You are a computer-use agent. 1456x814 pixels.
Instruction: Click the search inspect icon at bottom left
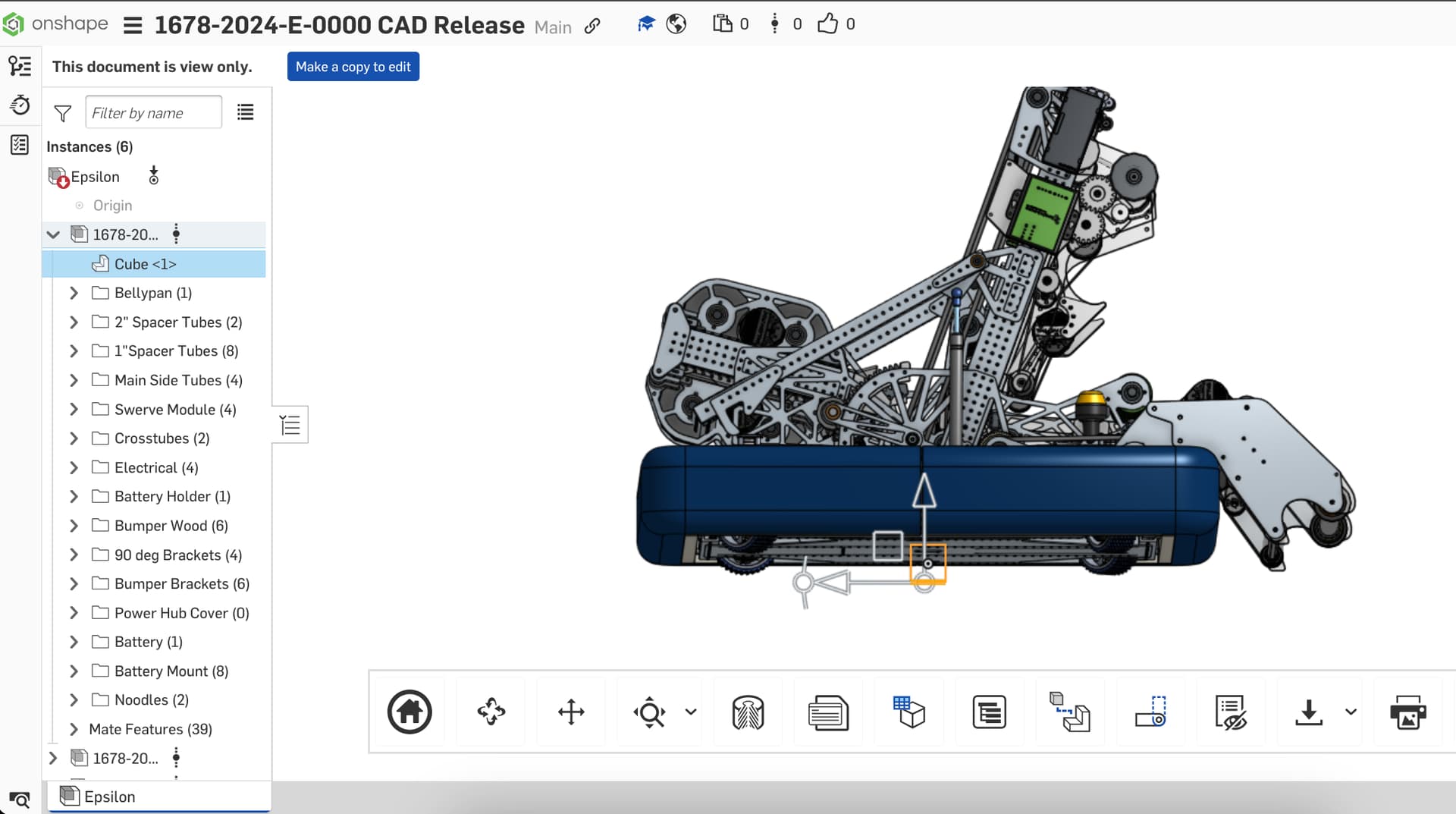pos(20,800)
